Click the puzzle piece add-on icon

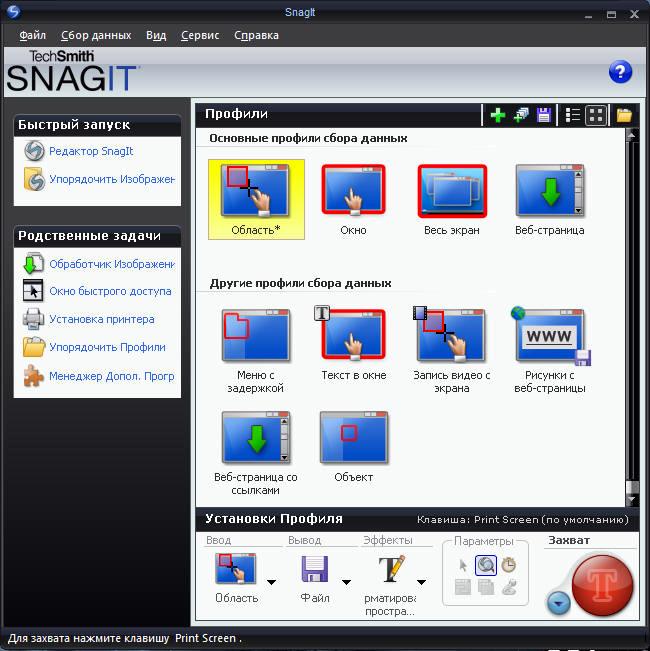(33, 376)
